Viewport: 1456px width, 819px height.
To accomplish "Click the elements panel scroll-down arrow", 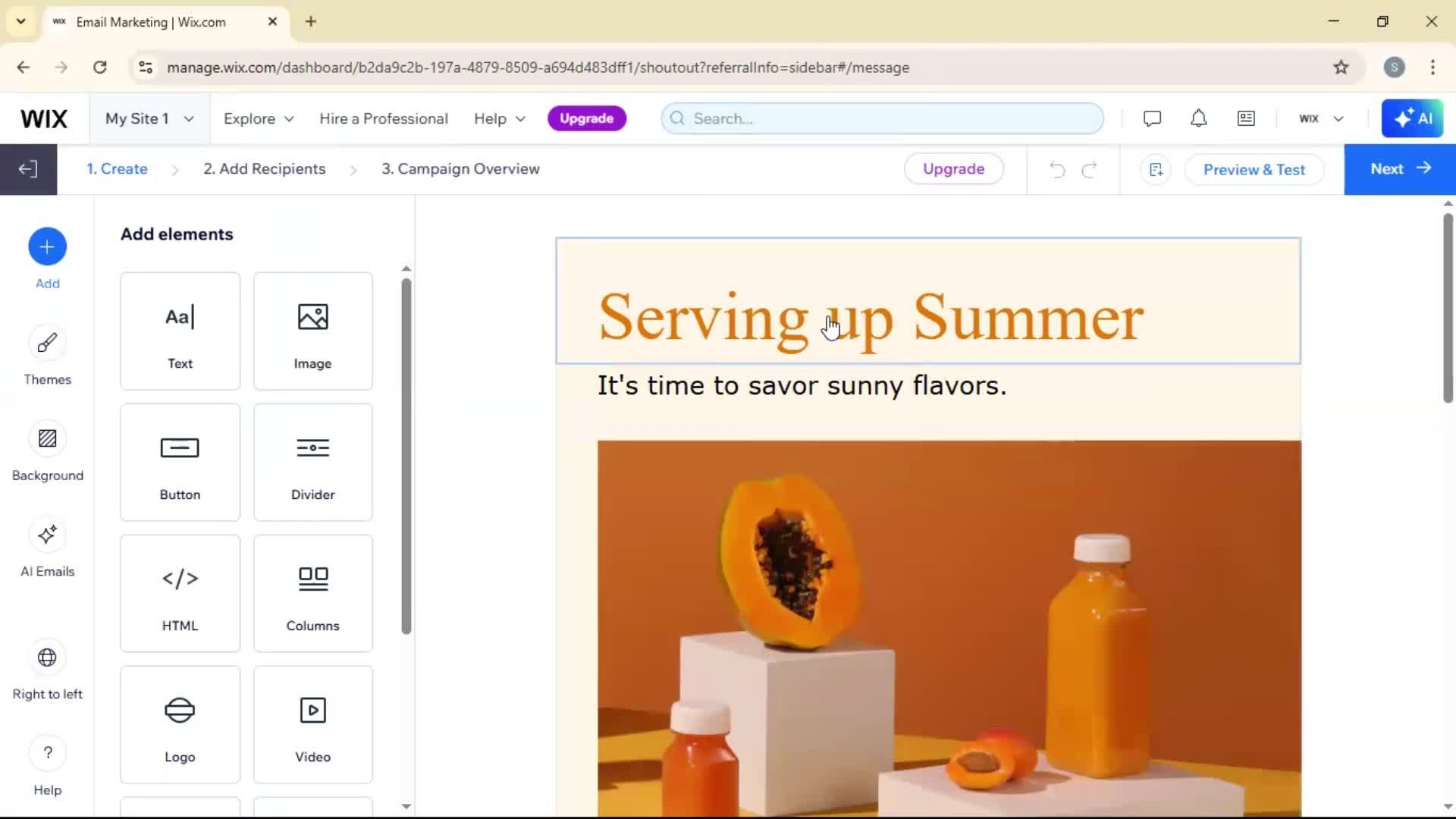I will click(x=406, y=806).
